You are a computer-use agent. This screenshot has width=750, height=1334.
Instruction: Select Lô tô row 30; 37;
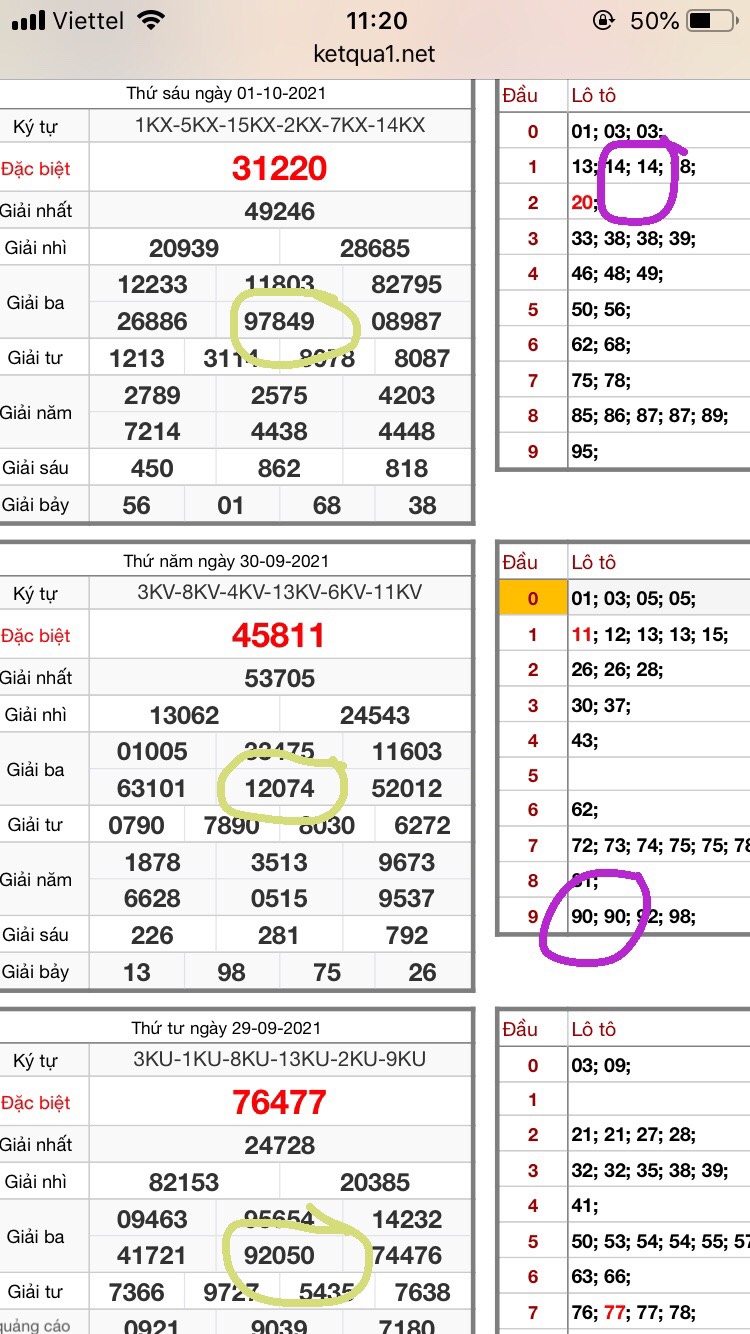coord(601,705)
